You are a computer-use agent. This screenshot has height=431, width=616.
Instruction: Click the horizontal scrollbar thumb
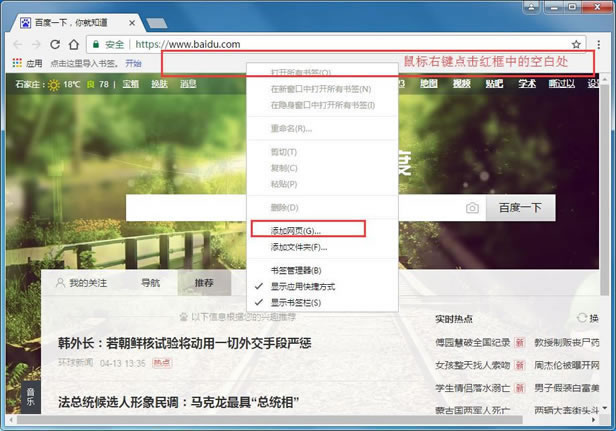[269, 420]
